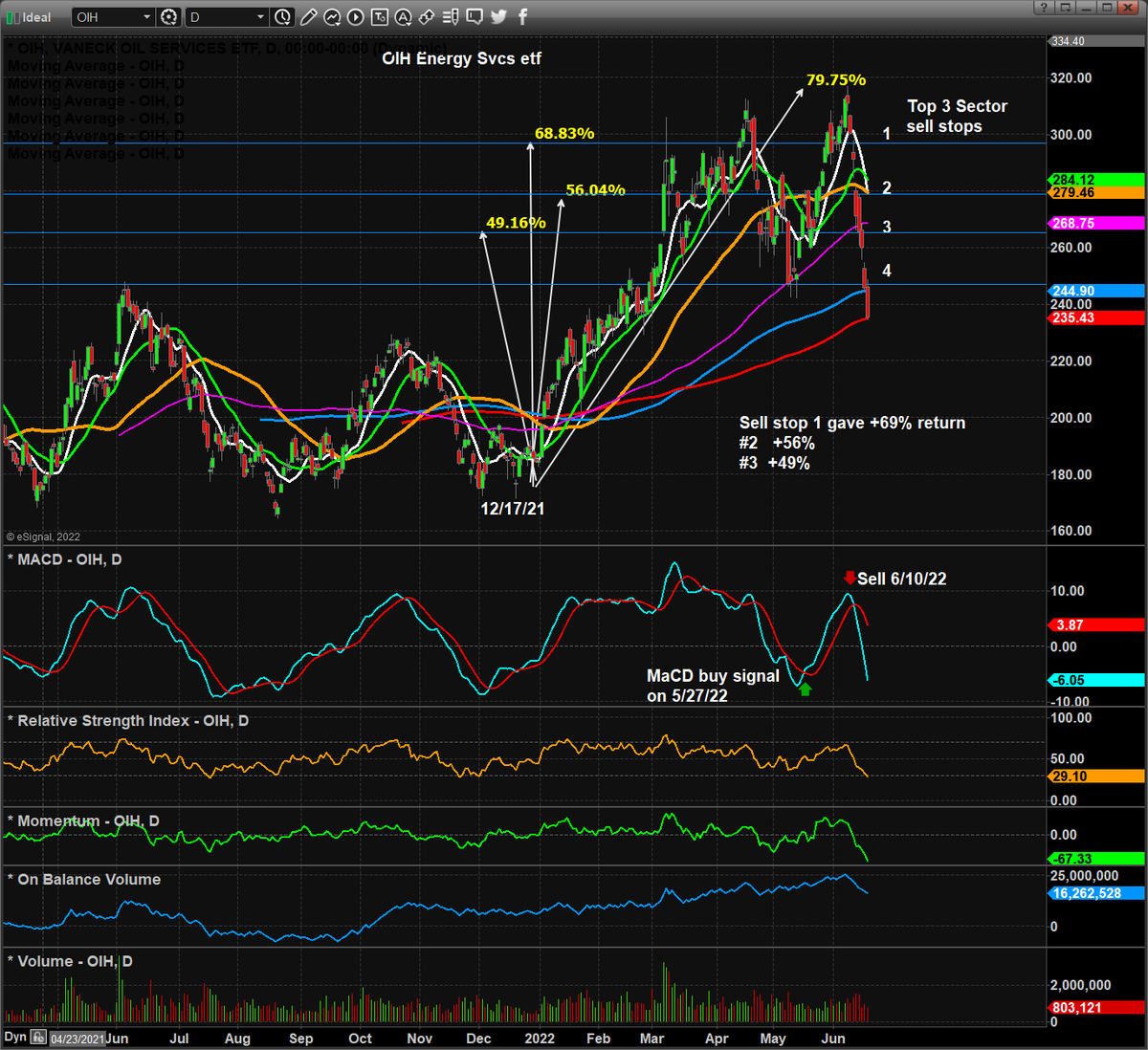Screen dimensions: 1148x1050
Task: Open the alert speech bubble icon
Action: pyautogui.click(x=475, y=16)
